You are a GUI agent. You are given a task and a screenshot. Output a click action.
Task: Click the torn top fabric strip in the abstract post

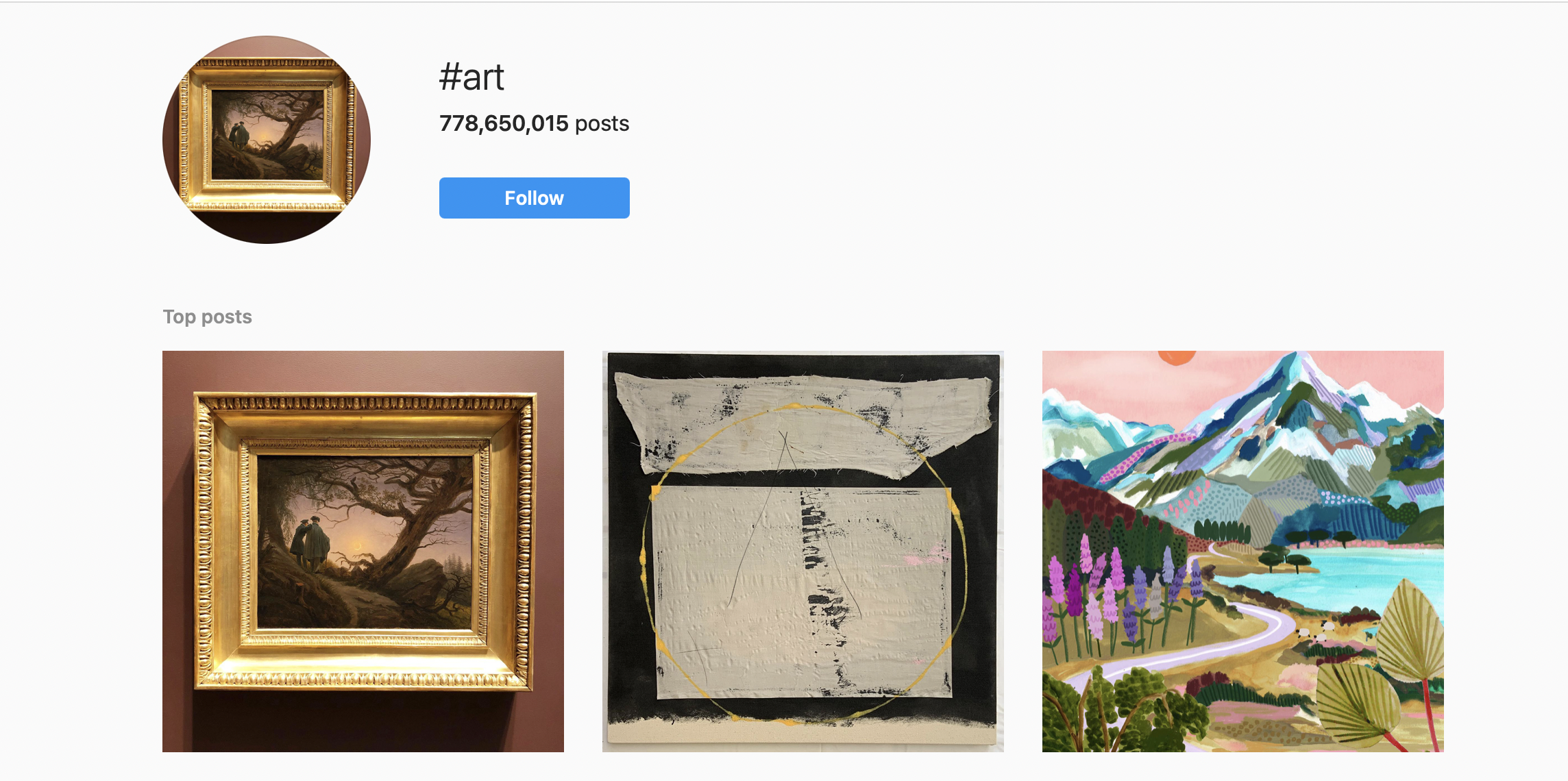pyautogui.click(x=803, y=425)
